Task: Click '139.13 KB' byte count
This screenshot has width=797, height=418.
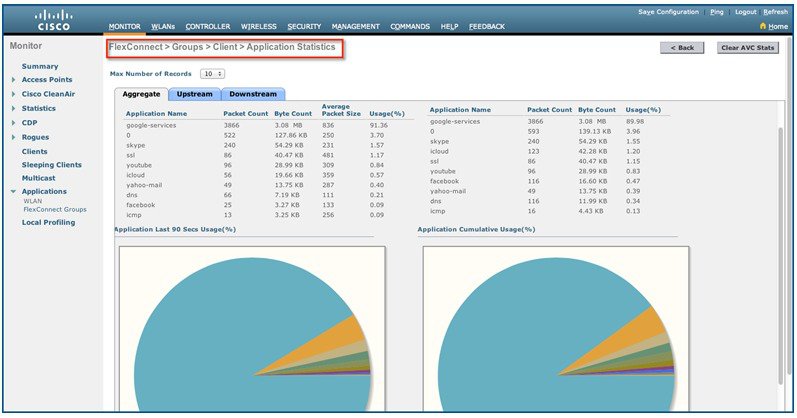Action: pyautogui.click(x=595, y=131)
